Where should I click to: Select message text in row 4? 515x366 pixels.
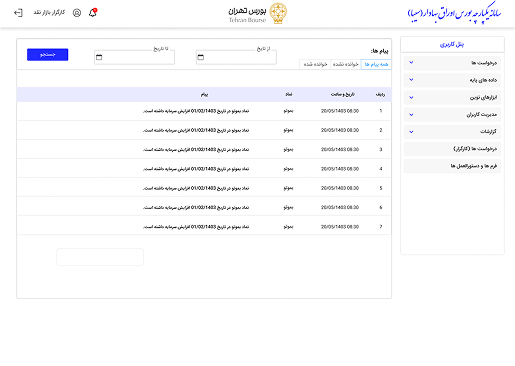[196, 169]
